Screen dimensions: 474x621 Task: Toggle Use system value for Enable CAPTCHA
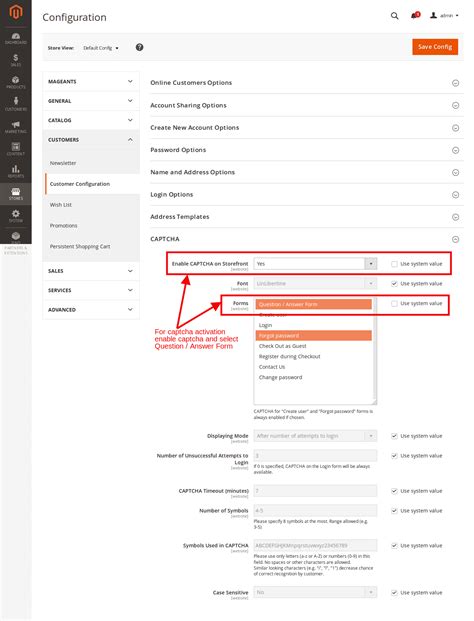(394, 264)
